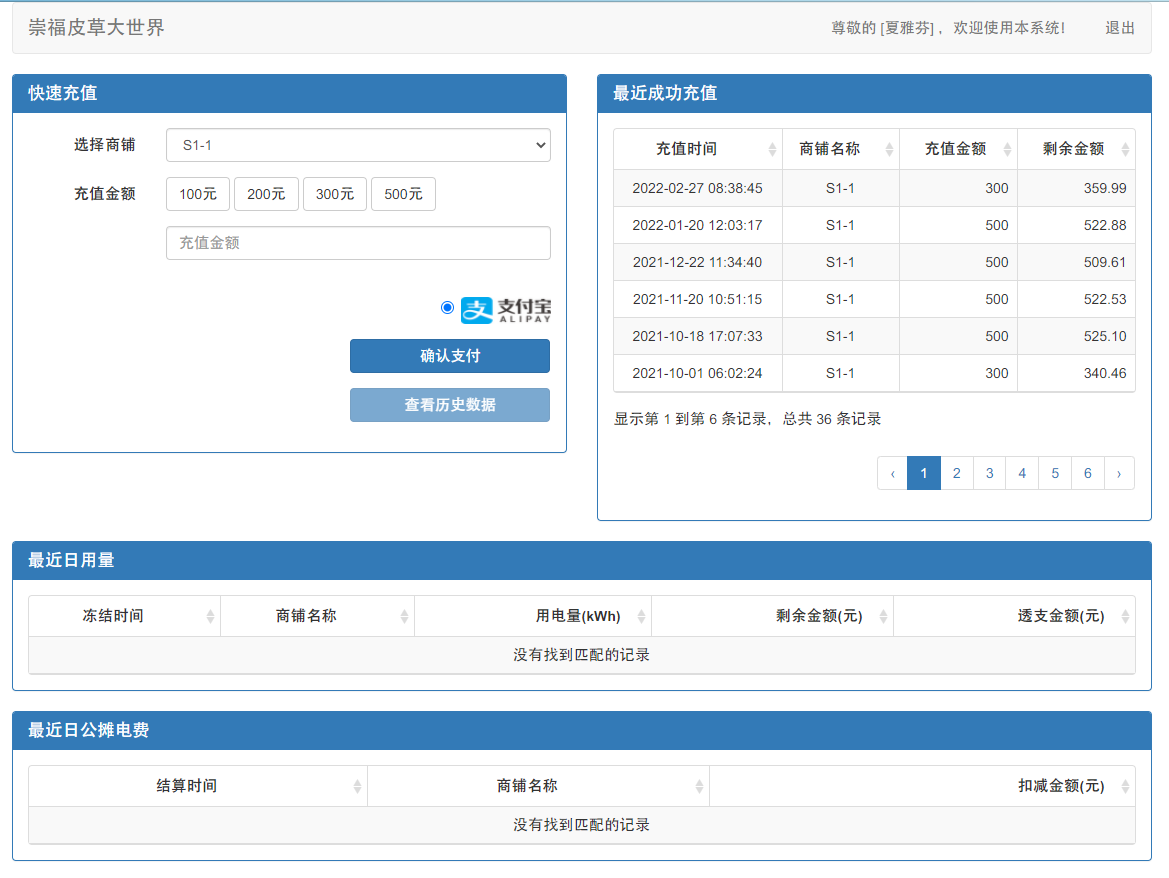The image size is (1169, 878).
Task: Go to page 3 of recharge records
Action: tap(989, 472)
